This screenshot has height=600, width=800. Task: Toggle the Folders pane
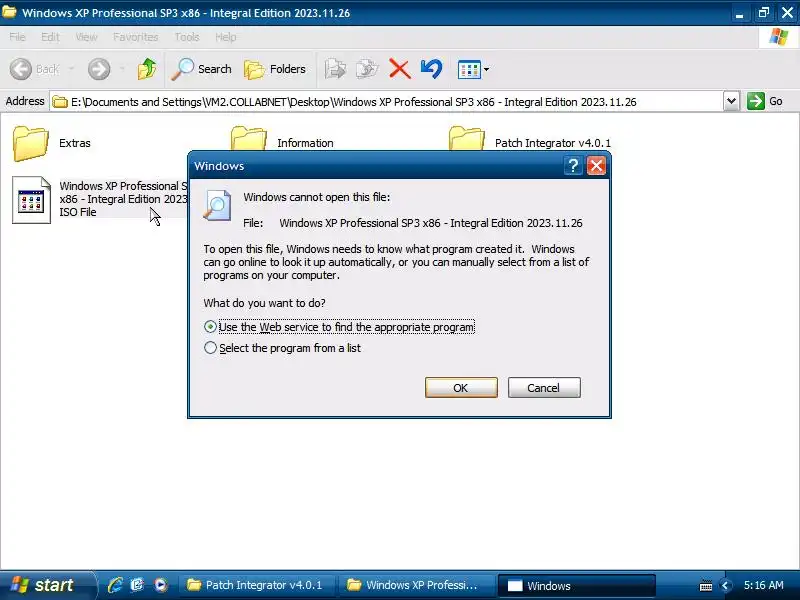(275, 69)
